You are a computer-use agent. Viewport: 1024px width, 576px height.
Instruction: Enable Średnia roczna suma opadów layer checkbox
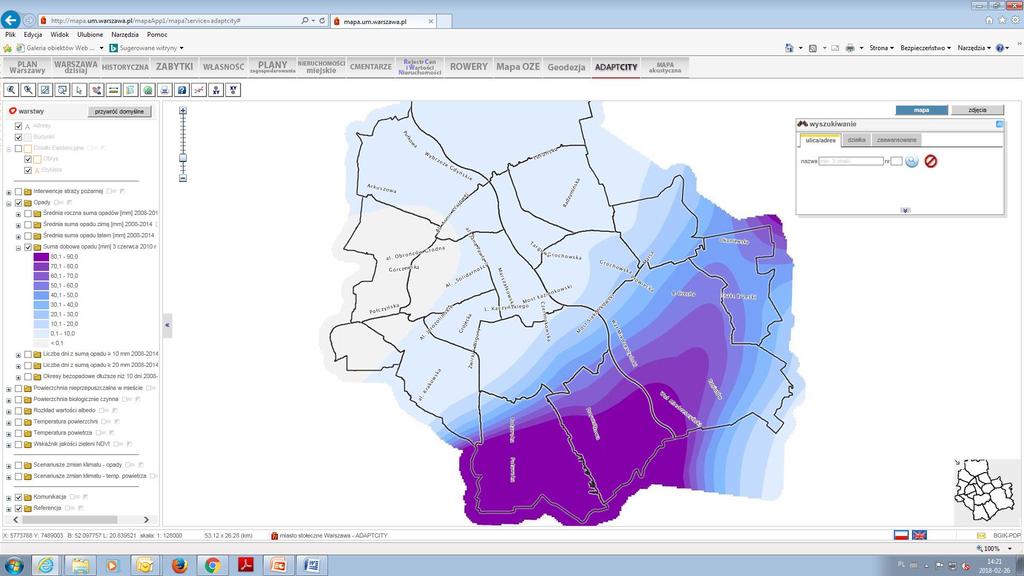coord(28,214)
